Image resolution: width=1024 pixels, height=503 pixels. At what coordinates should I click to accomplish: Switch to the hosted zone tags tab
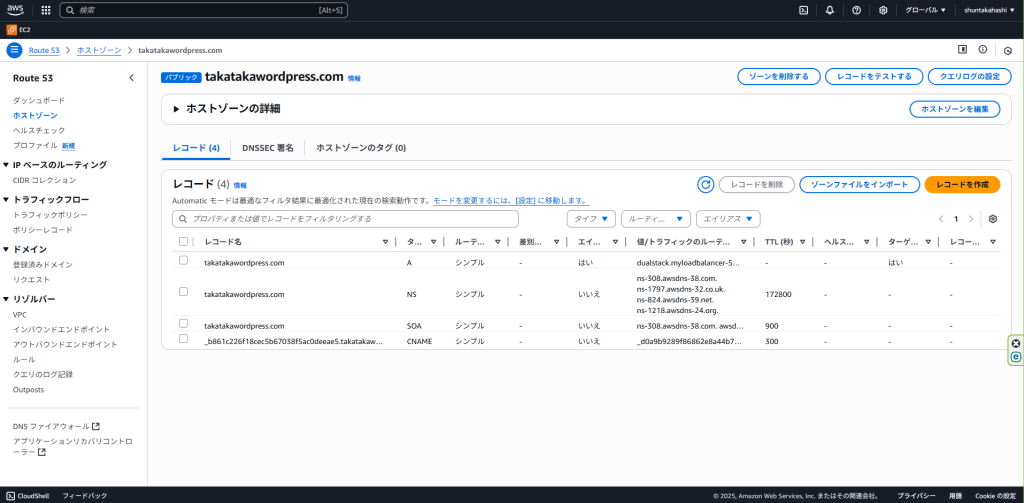tap(361, 148)
